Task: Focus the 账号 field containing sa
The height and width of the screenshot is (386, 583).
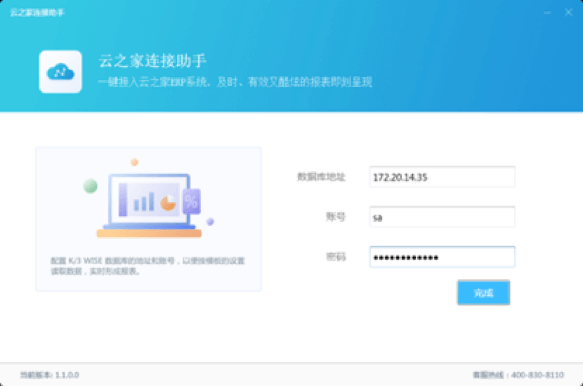Action: coord(442,217)
